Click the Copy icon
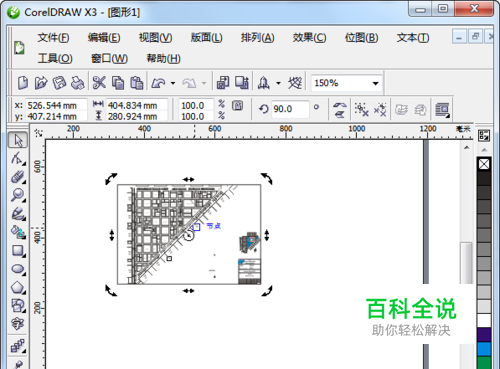This screenshot has height=369, width=500. (x=118, y=83)
